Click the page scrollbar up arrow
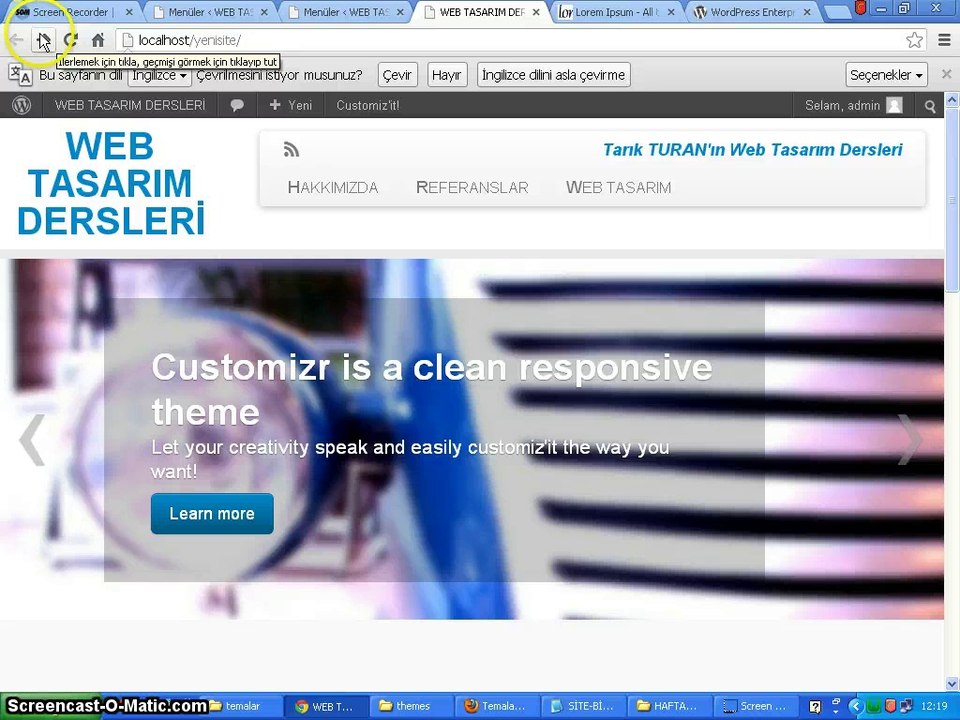The height and width of the screenshot is (720, 960). pyautogui.click(x=952, y=99)
